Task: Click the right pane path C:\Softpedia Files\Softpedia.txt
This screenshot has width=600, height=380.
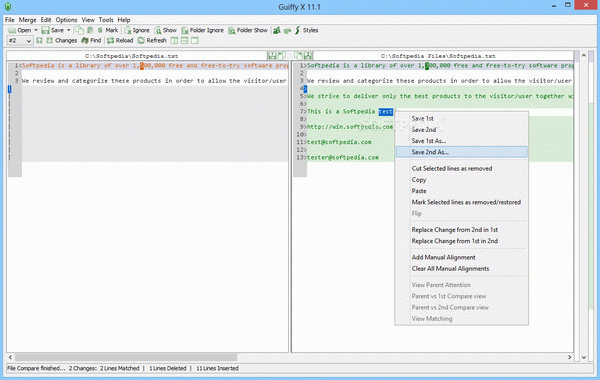Action: [438, 56]
